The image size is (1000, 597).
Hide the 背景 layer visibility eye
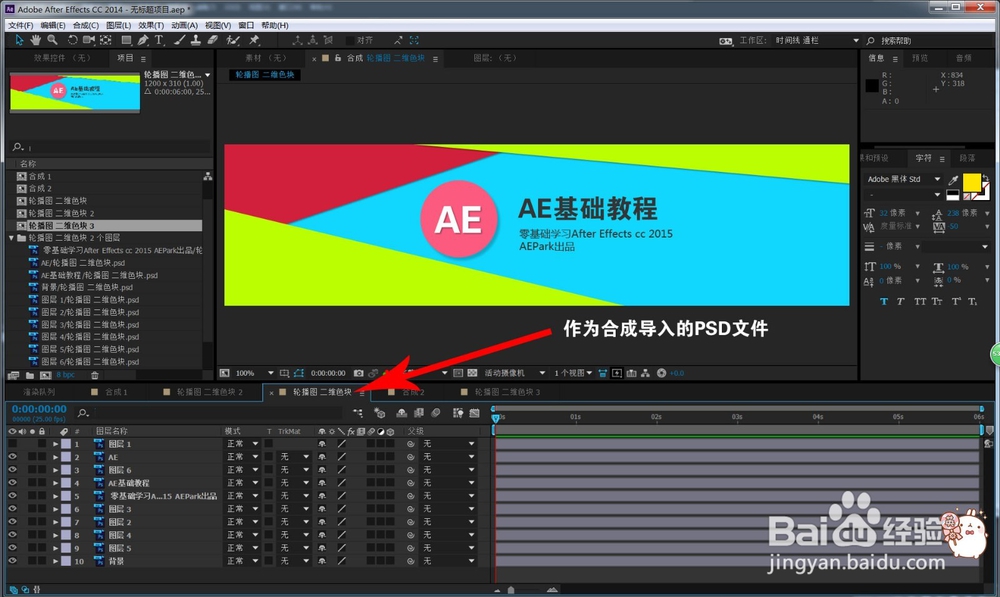tap(12, 561)
